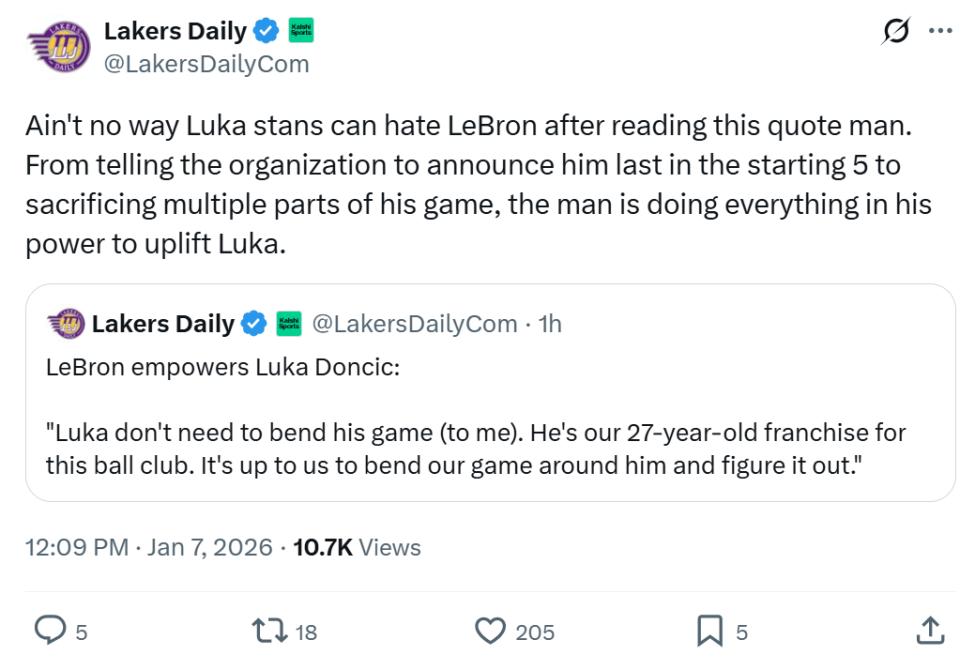960x655 pixels.
Task: Bookmark this Lakers Daily post
Action: click(x=709, y=630)
